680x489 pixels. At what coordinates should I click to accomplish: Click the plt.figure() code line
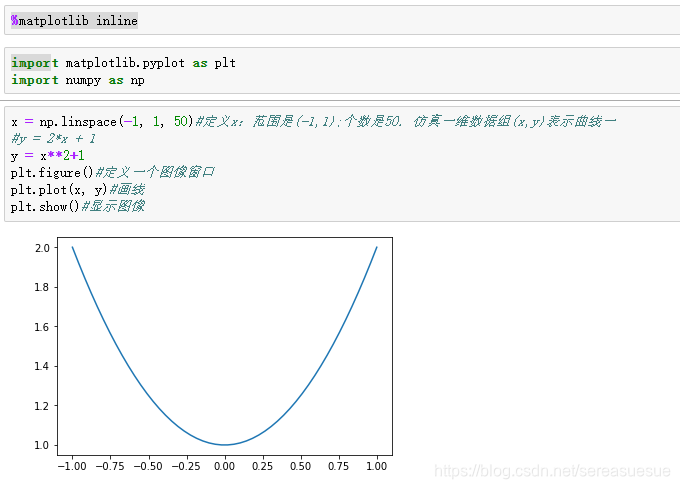click(x=112, y=173)
